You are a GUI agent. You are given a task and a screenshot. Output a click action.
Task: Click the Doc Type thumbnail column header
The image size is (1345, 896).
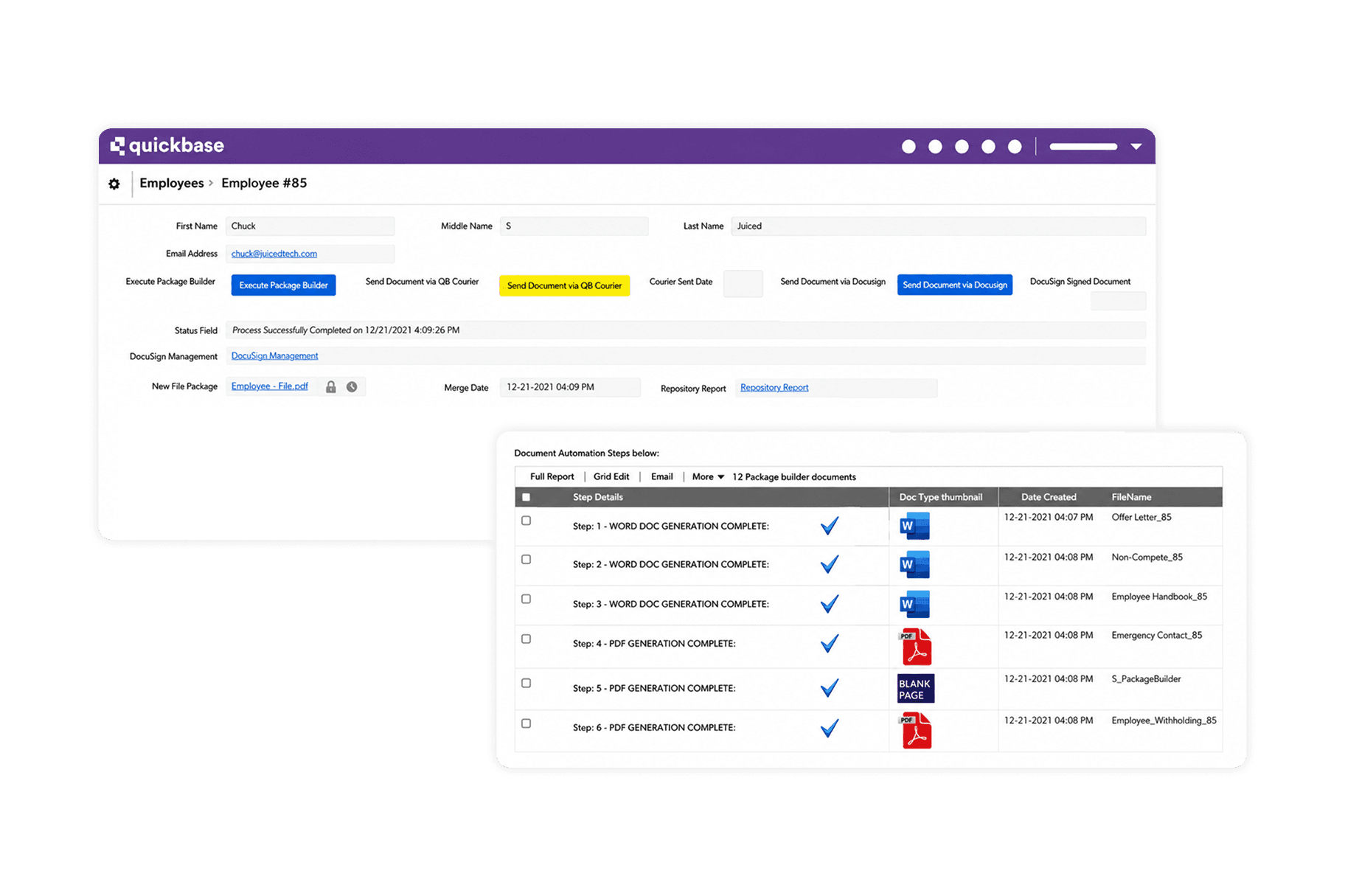[940, 497]
